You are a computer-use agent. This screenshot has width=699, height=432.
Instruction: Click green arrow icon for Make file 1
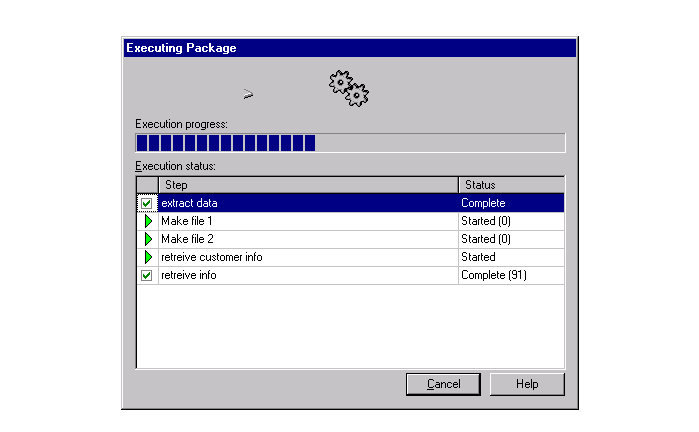(x=148, y=221)
